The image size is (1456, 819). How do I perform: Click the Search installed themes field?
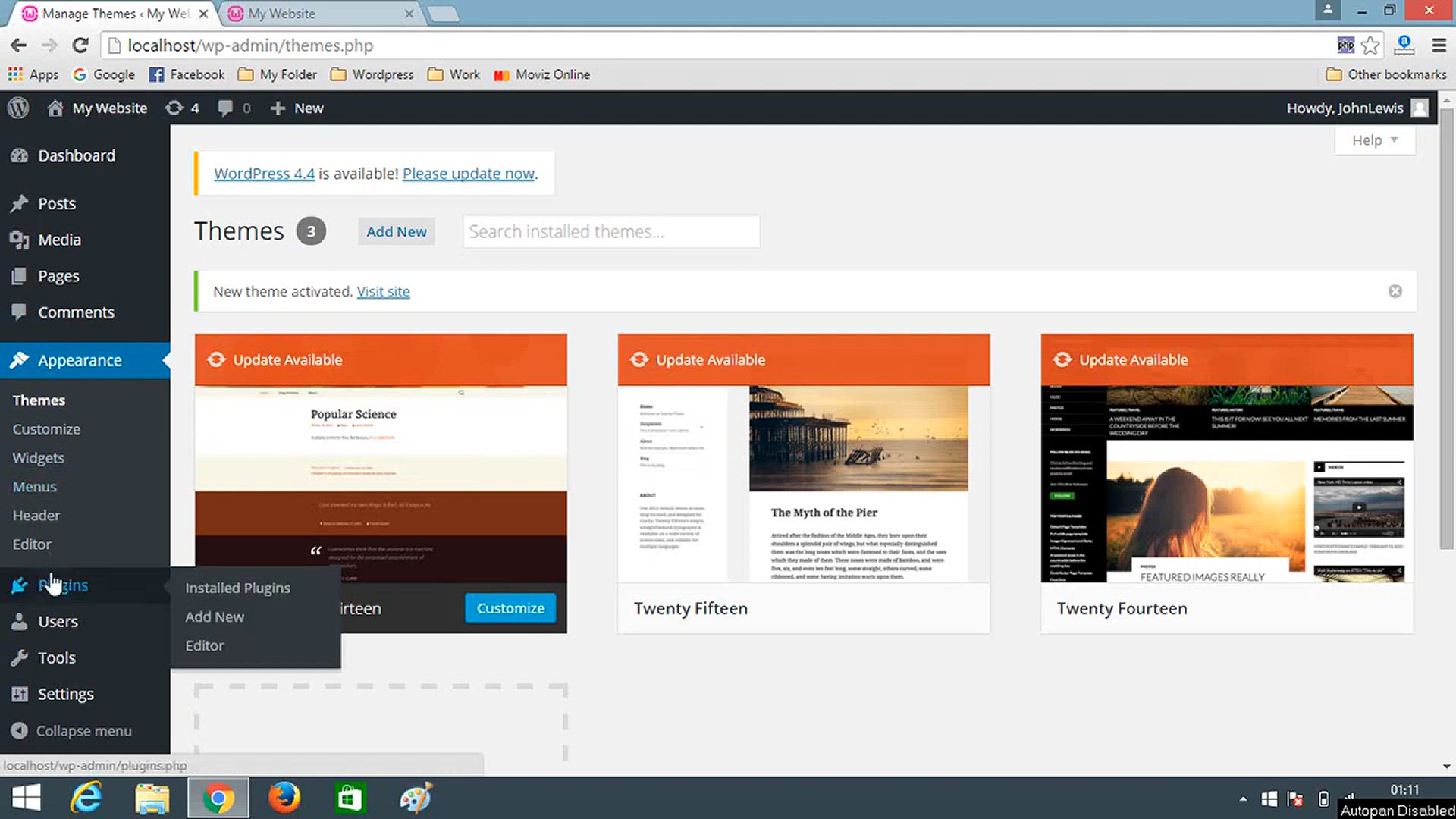(611, 231)
